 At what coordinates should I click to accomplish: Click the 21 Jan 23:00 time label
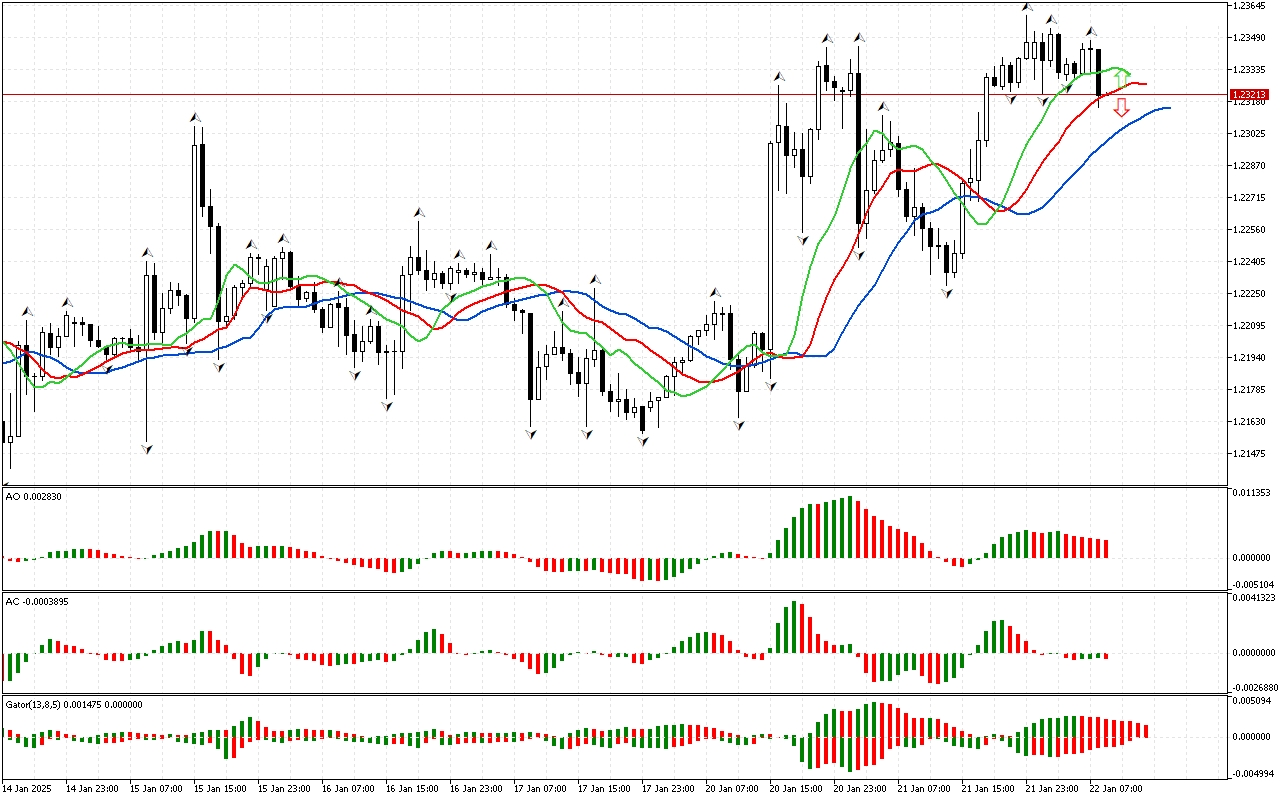click(x=1053, y=789)
